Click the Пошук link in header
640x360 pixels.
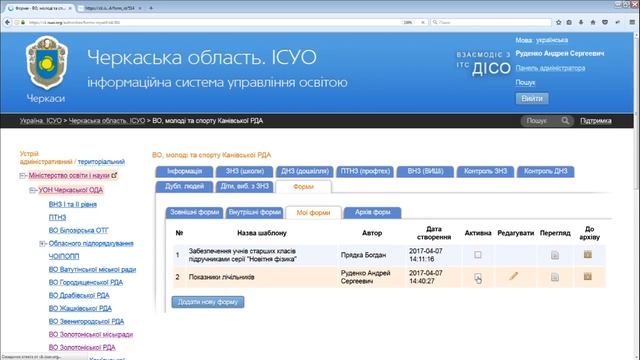click(x=525, y=82)
